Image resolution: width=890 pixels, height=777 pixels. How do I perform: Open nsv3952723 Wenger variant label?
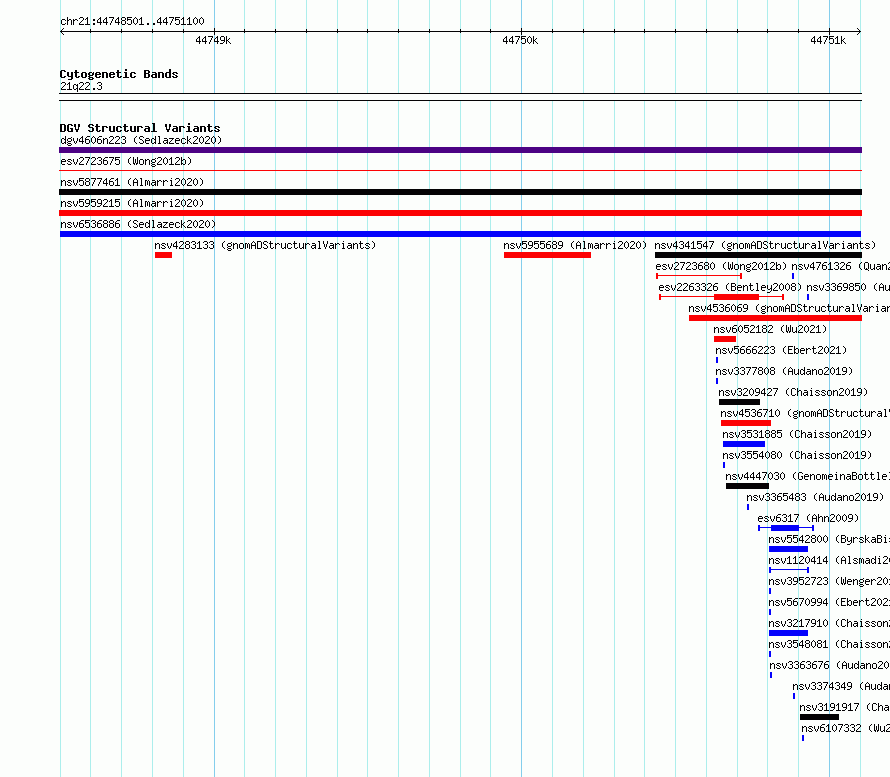(829, 581)
